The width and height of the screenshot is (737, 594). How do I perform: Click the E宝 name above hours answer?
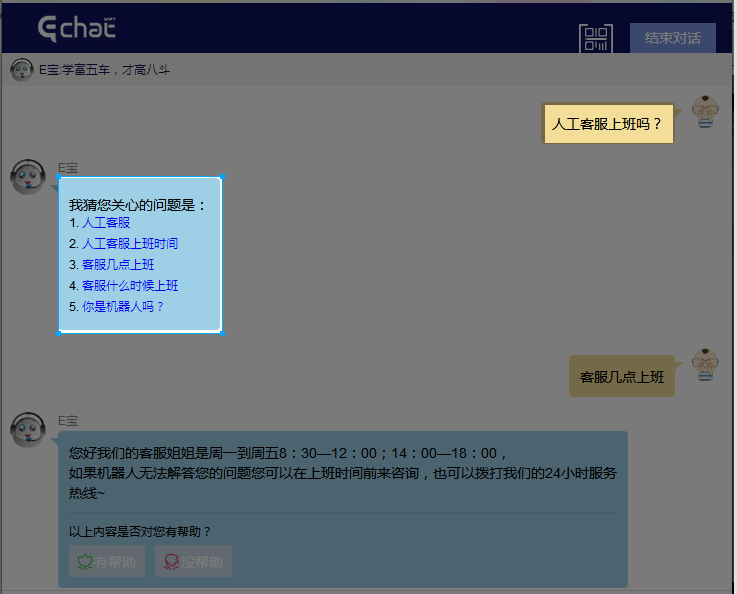68,421
